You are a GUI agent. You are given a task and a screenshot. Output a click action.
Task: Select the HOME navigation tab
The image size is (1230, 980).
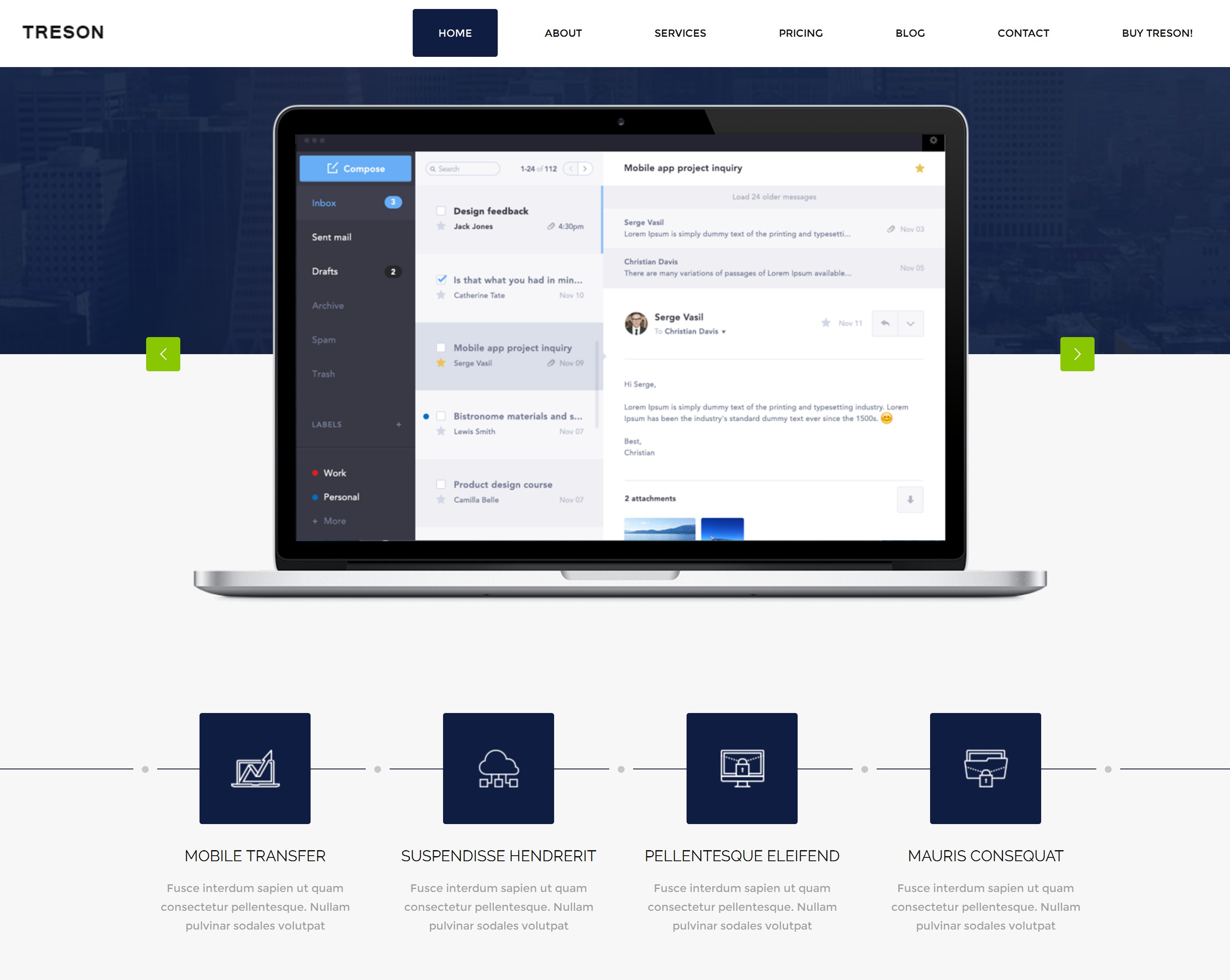click(455, 32)
